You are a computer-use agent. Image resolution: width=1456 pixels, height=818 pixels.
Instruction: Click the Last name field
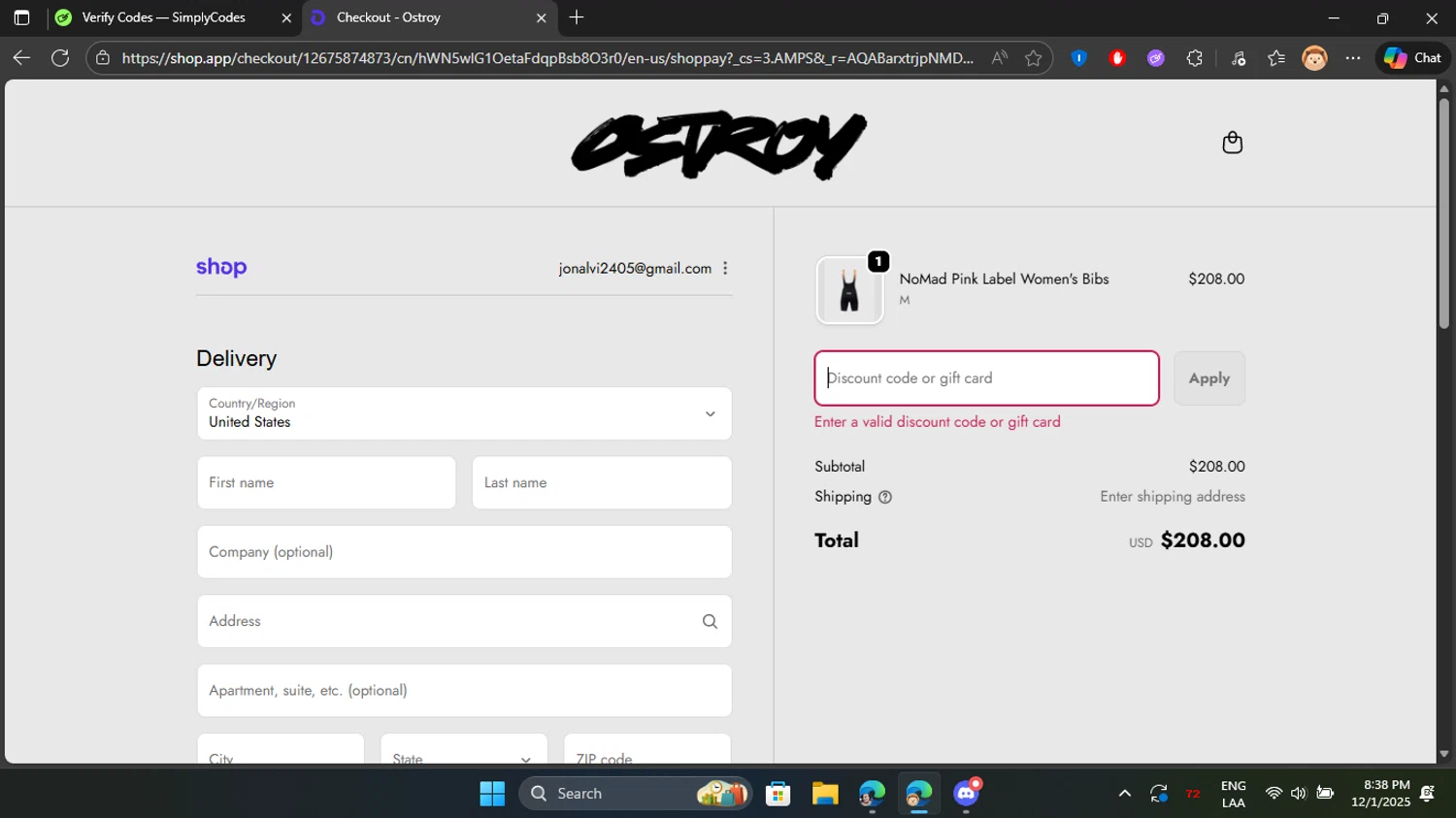pos(602,482)
